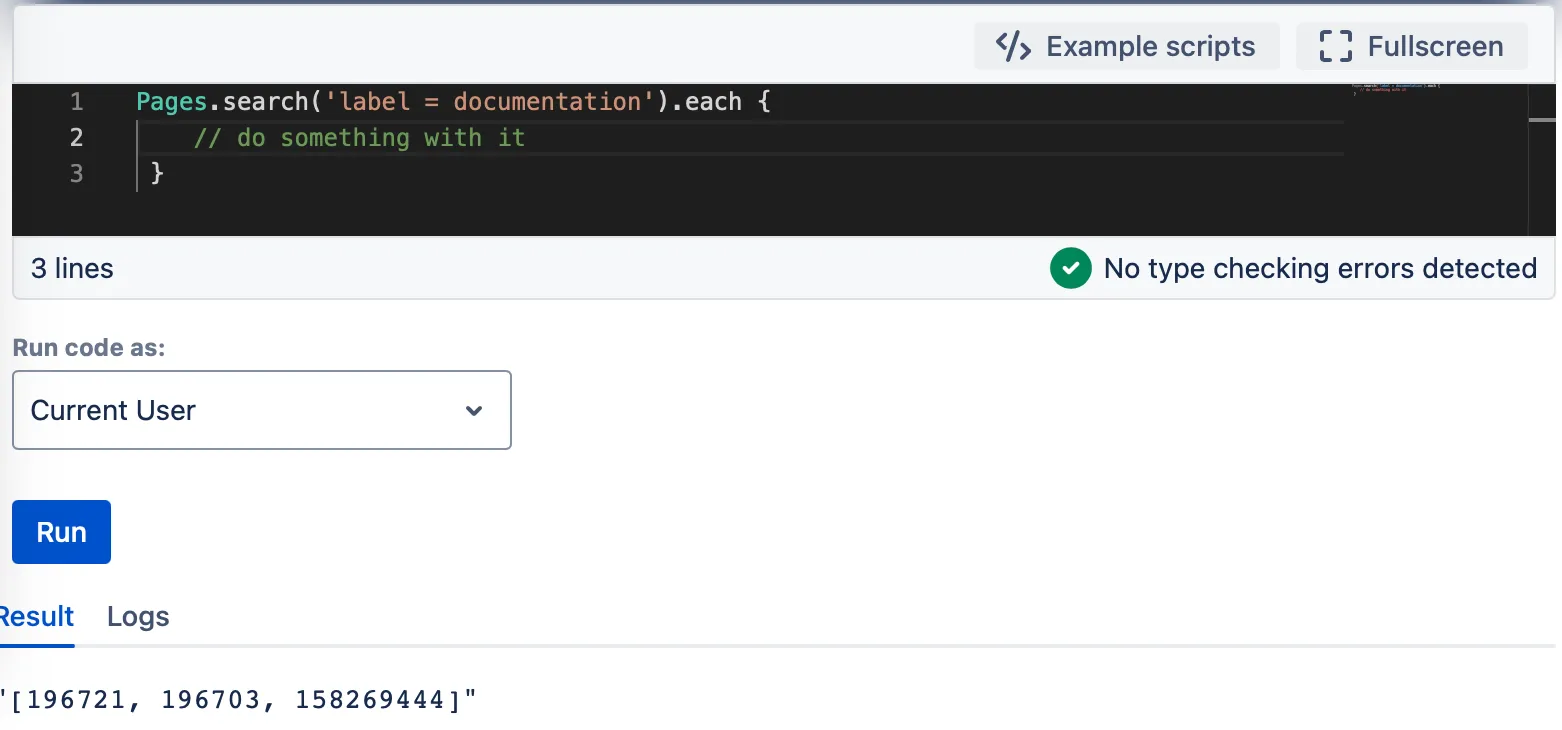Click the 'Run code as:' label
Viewport: 1562px width, 730px height.
tap(89, 348)
